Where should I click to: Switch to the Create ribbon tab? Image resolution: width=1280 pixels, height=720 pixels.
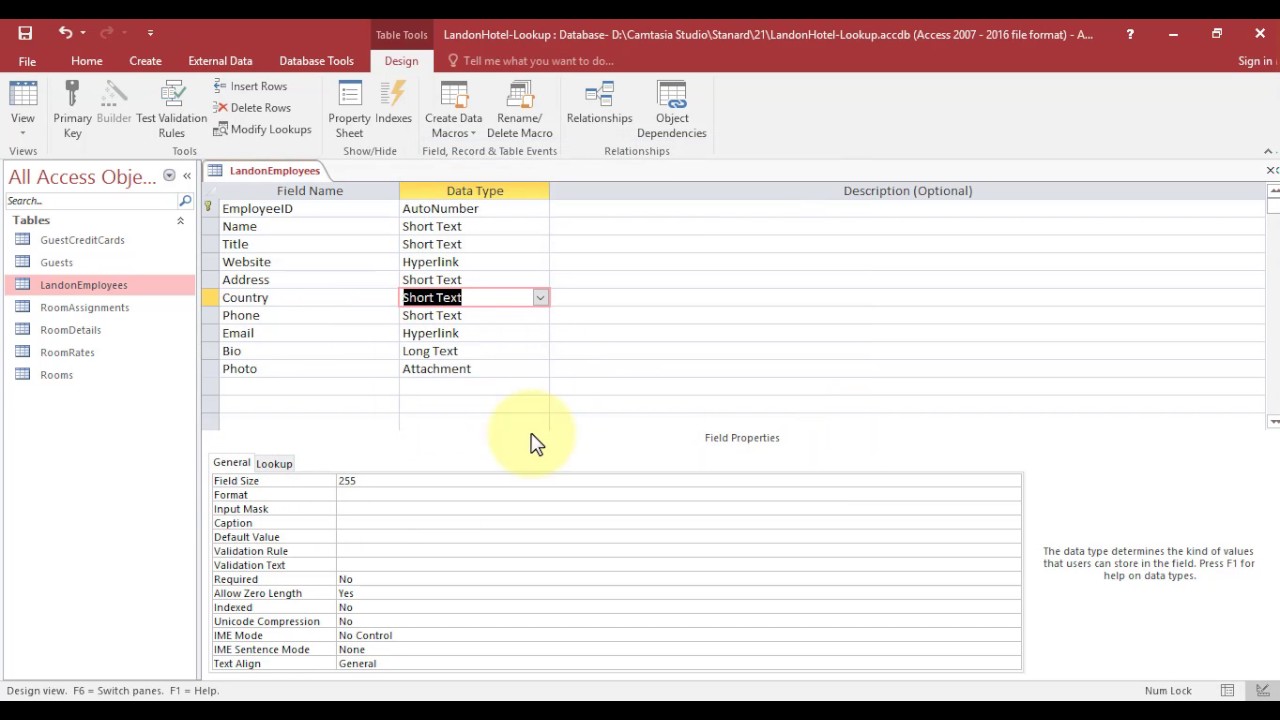(145, 61)
